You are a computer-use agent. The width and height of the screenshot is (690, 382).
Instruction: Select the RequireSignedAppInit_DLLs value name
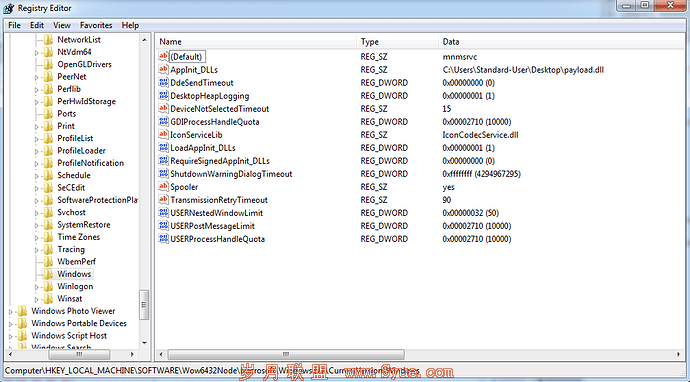pyautogui.click(x=220, y=161)
